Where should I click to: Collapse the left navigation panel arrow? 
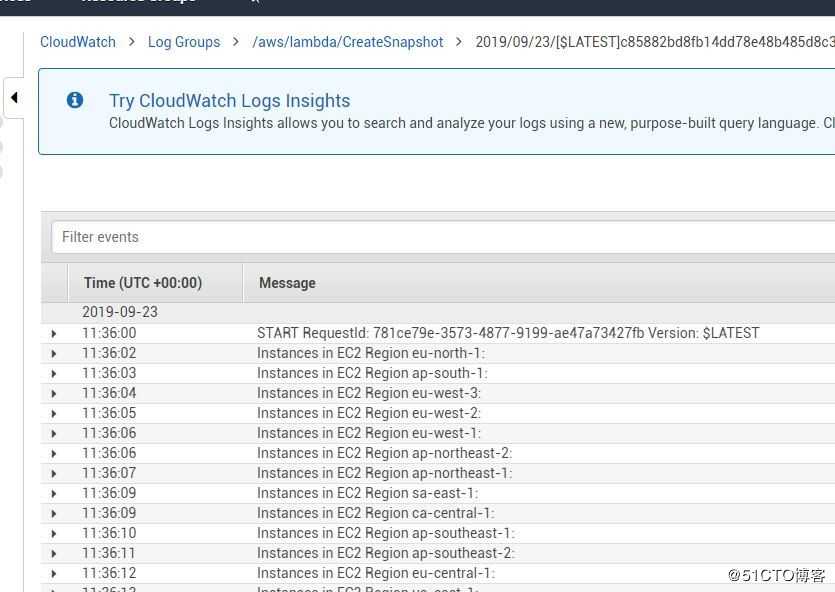14,97
